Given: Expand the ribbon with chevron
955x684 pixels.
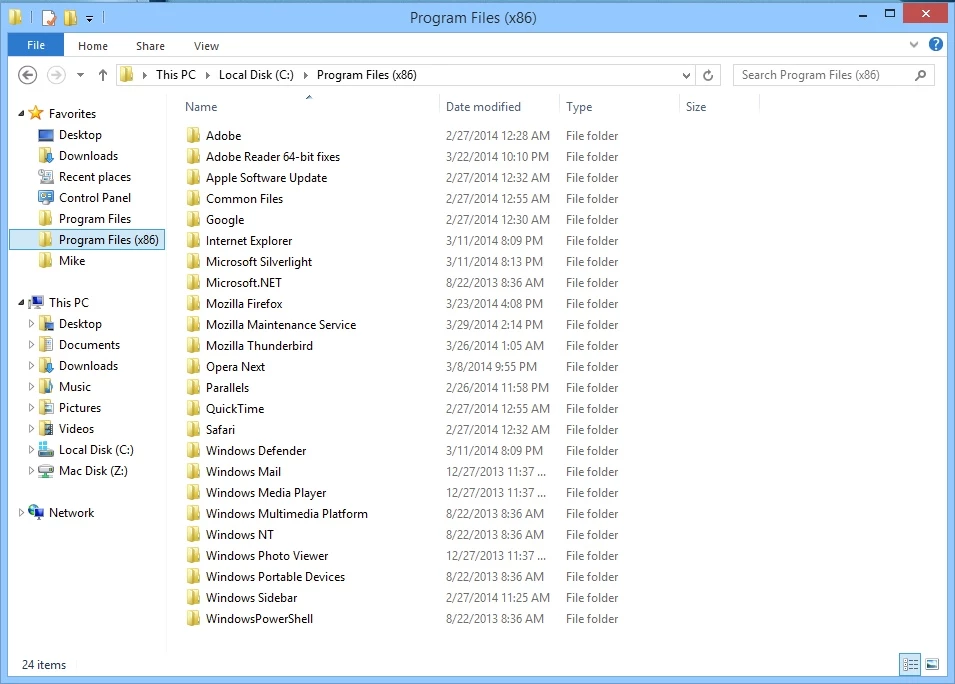Looking at the screenshot, I should coord(914,44).
